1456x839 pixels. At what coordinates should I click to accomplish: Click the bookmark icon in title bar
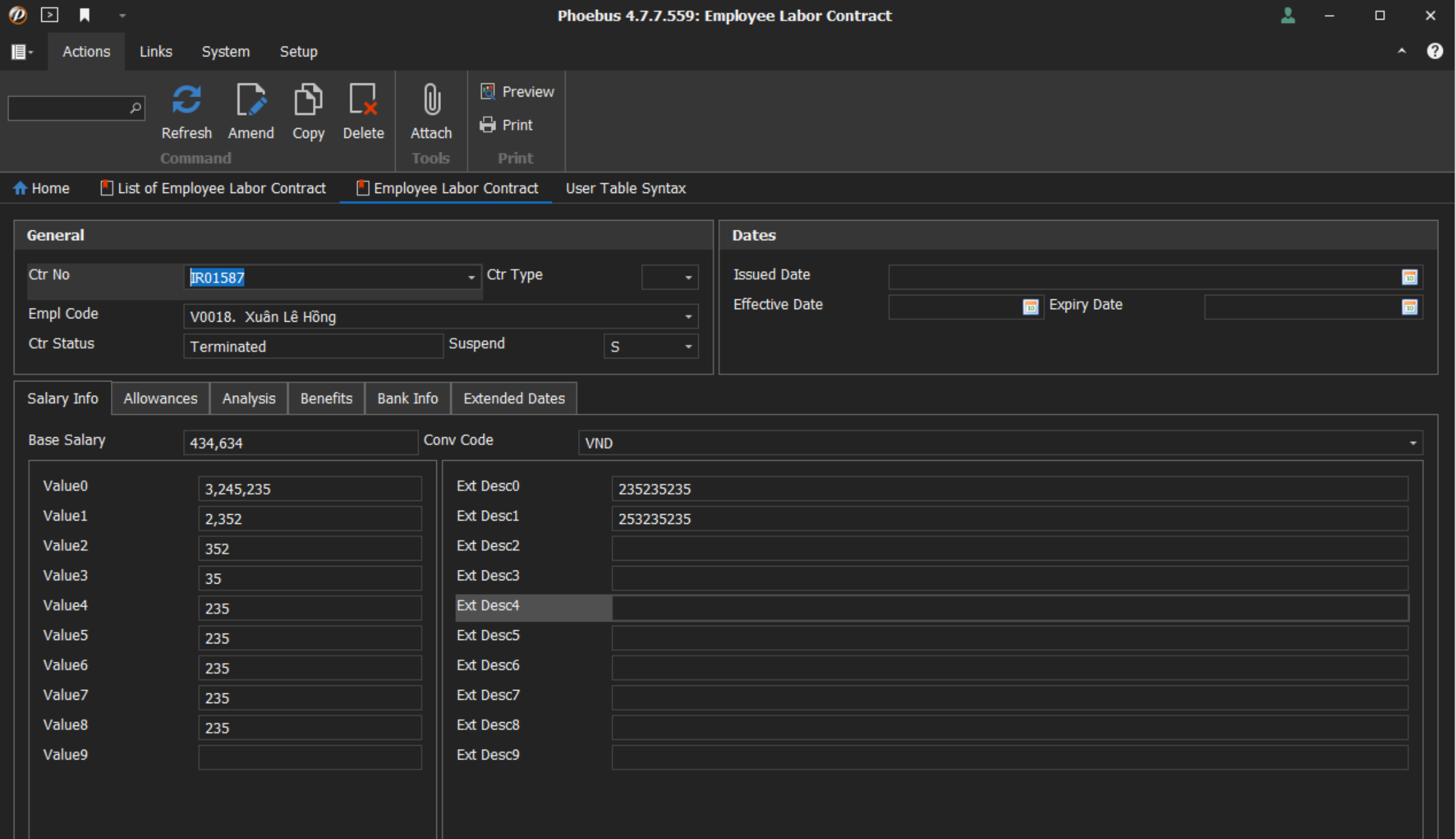(84, 14)
